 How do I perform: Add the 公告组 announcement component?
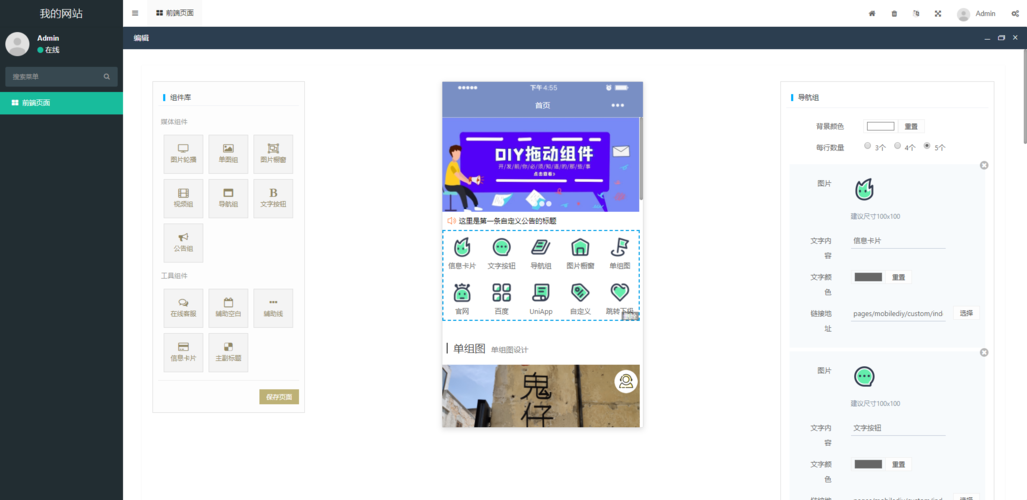[x=183, y=242]
